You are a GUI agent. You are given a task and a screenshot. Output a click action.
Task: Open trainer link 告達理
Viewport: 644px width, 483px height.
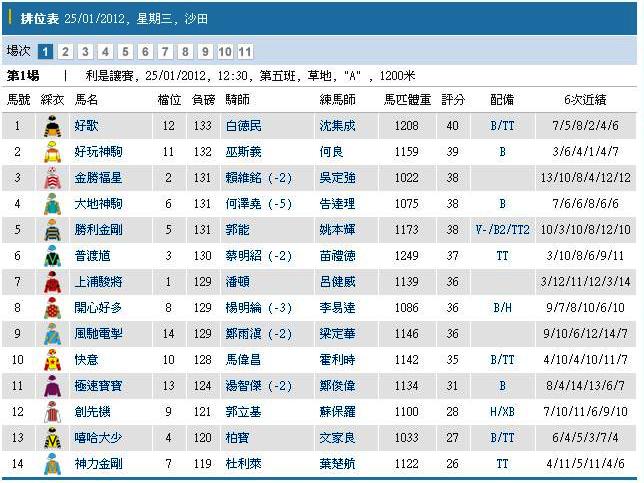pos(334,204)
